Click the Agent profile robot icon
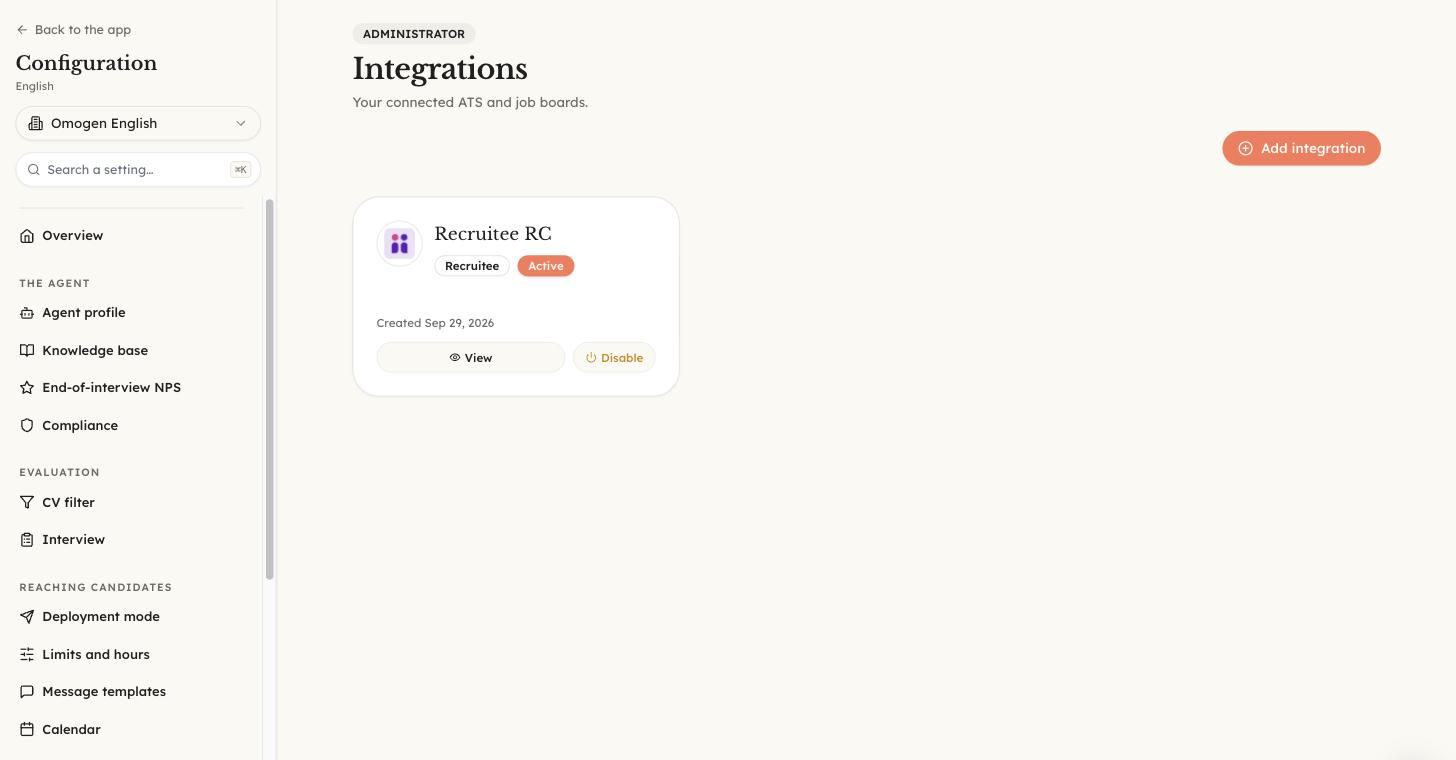The height and width of the screenshot is (760, 1456). (x=27, y=313)
